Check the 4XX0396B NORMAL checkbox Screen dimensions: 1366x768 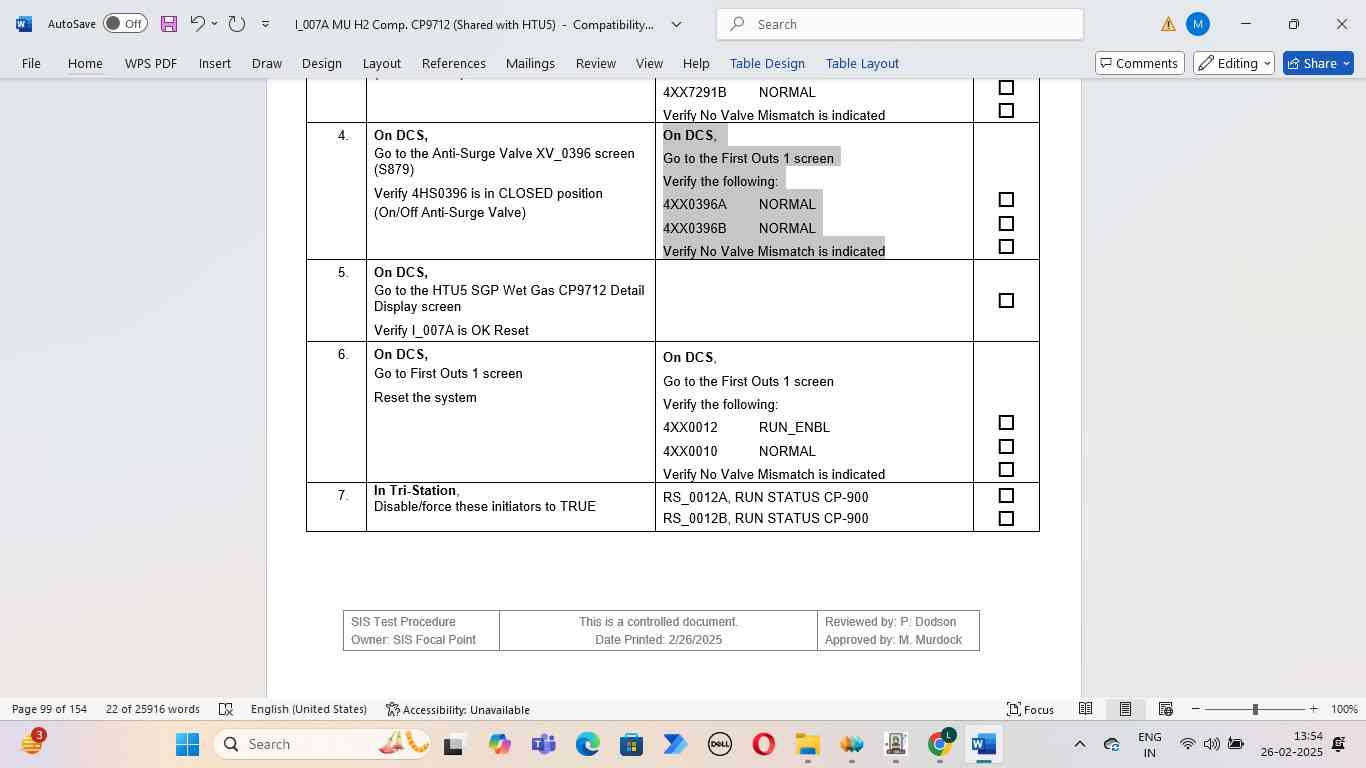(1006, 224)
